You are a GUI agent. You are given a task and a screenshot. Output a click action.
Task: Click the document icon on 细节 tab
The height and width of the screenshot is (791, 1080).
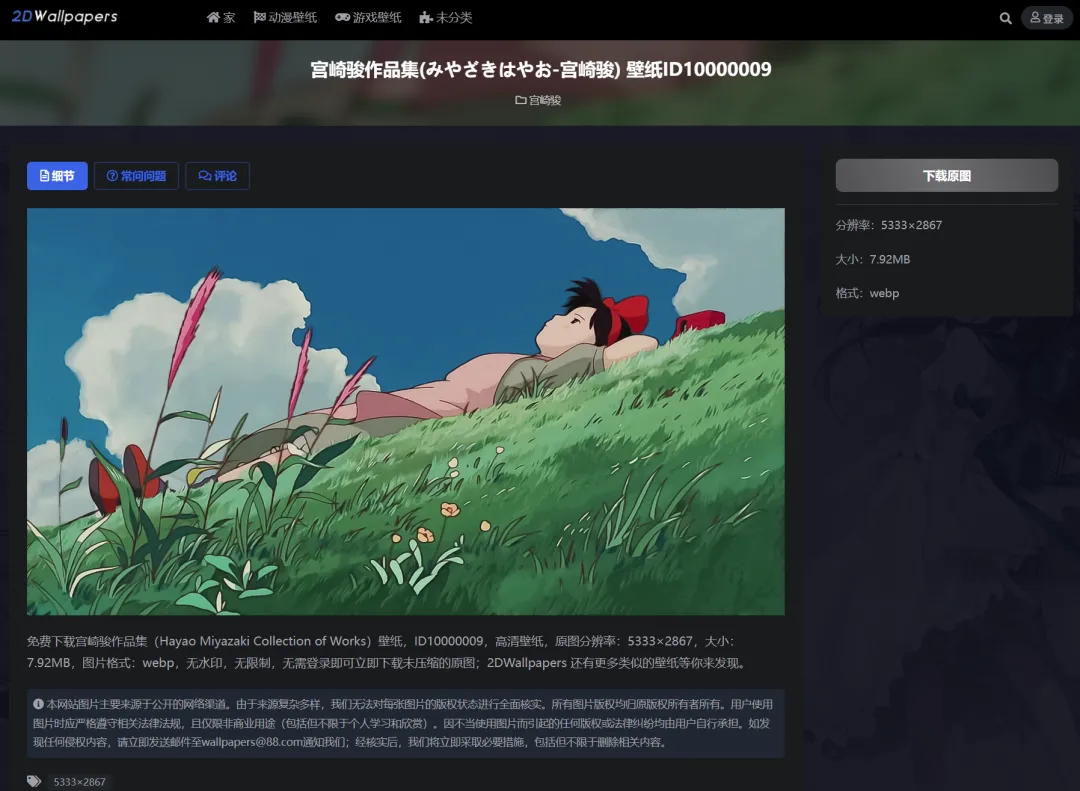[44, 176]
